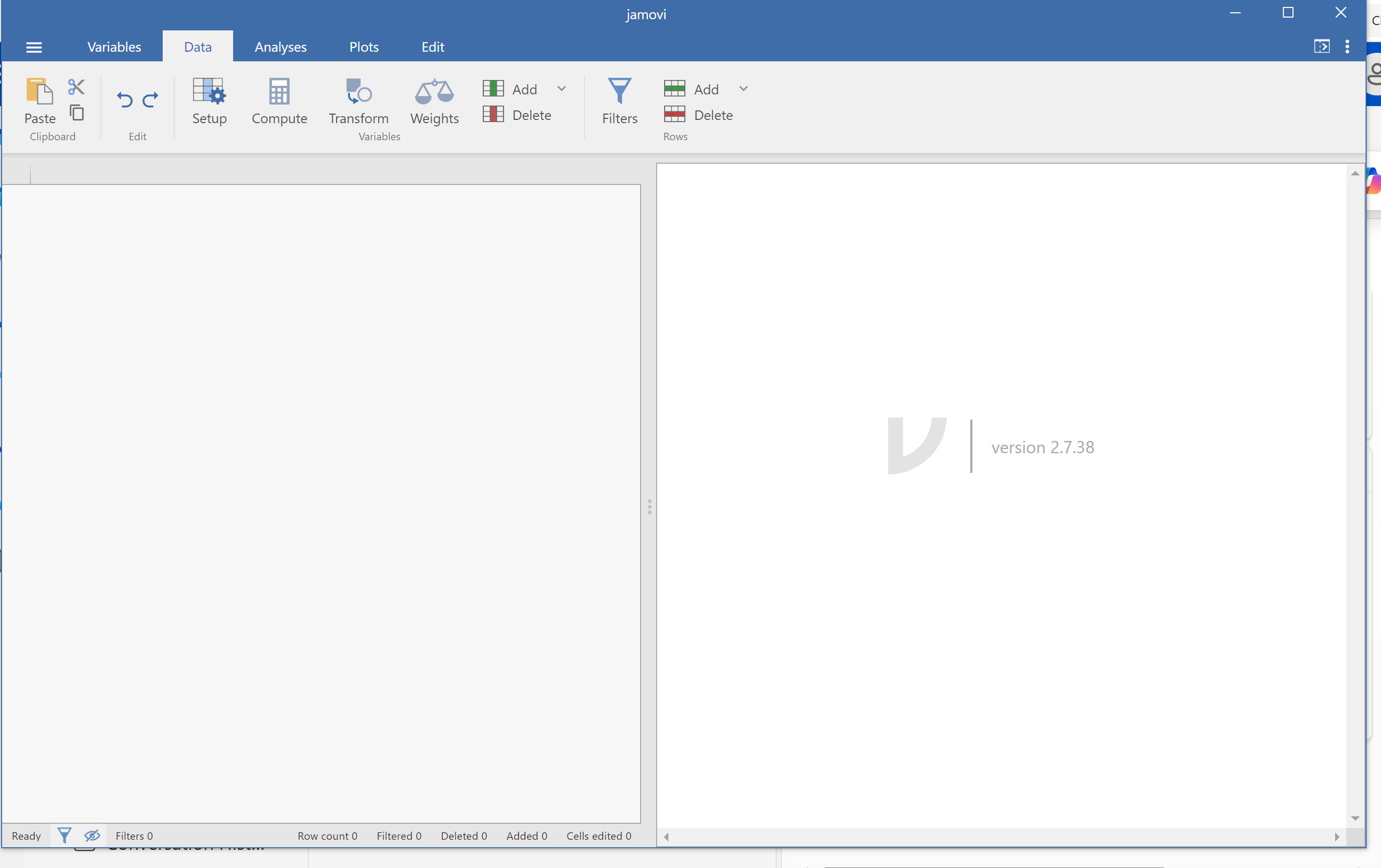Image resolution: width=1381 pixels, height=868 pixels.
Task: Click the panel splitter handle dots
Action: click(649, 507)
